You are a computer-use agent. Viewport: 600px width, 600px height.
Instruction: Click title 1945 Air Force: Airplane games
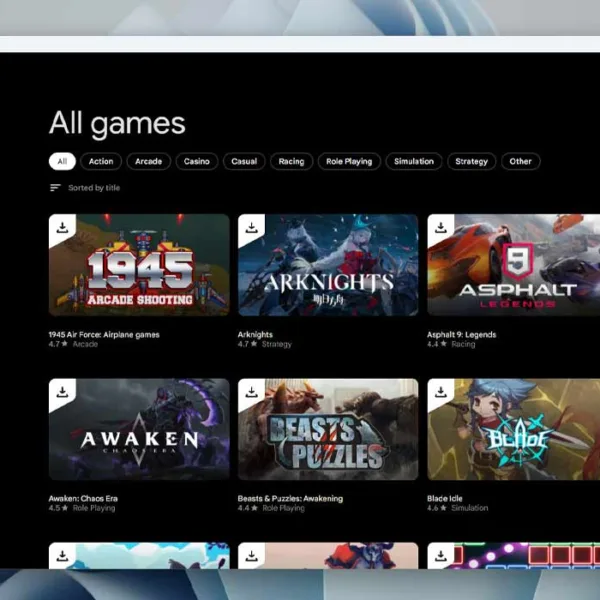[x=104, y=335]
